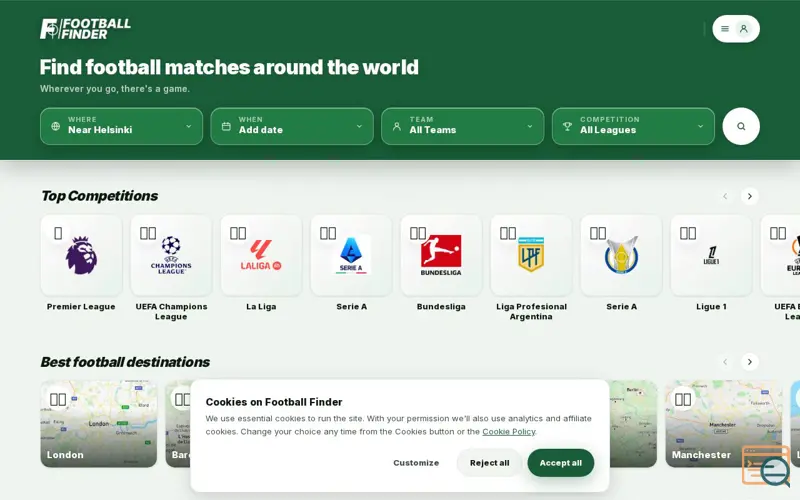This screenshot has height=500, width=800.
Task: Show previous Top Competitions with left arrow
Action: tap(725, 196)
